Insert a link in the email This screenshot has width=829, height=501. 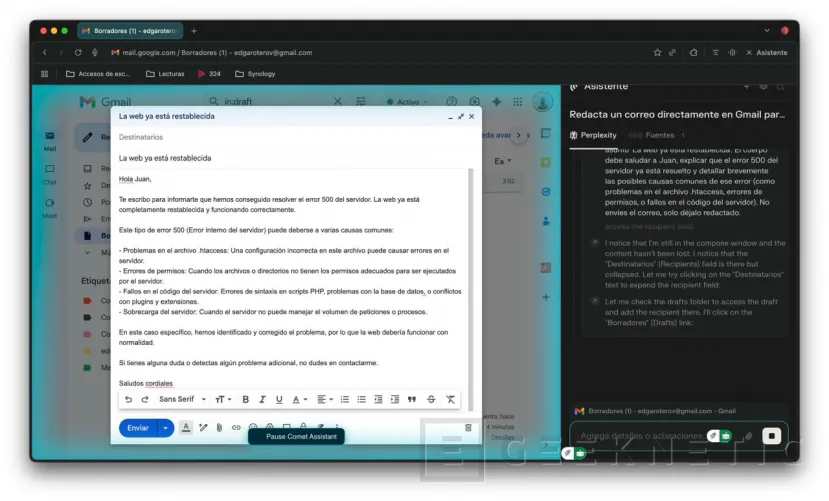(x=236, y=428)
